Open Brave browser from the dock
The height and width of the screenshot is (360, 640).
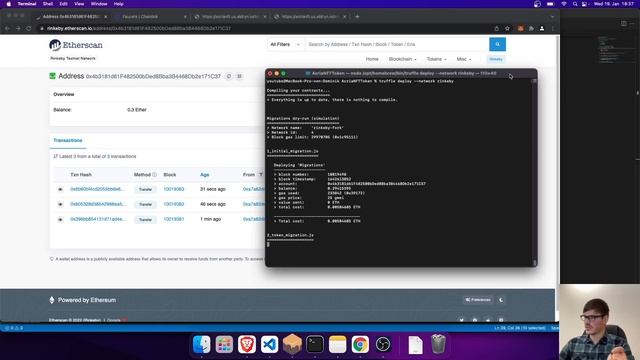(247, 344)
